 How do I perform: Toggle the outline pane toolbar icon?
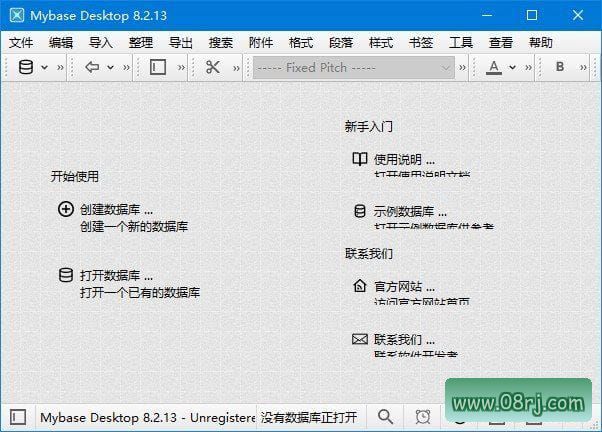158,67
